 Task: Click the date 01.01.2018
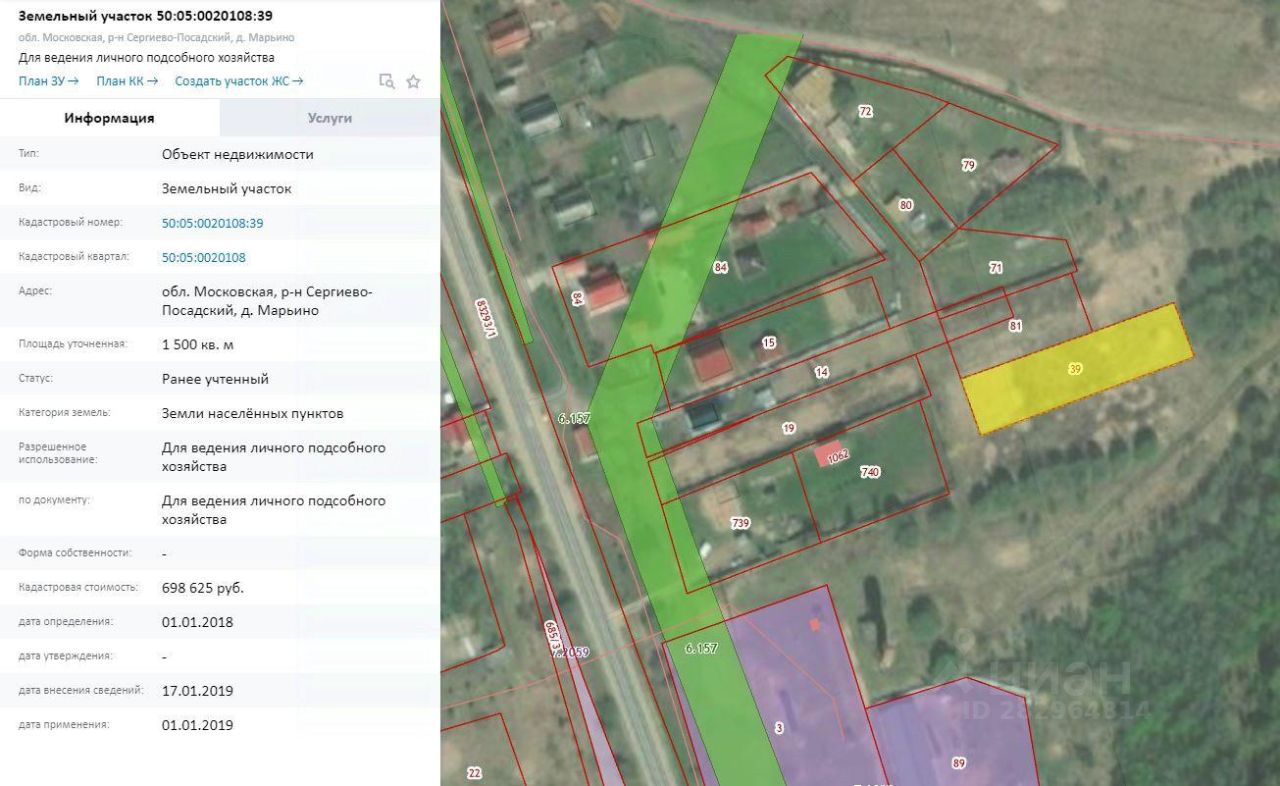coord(197,622)
